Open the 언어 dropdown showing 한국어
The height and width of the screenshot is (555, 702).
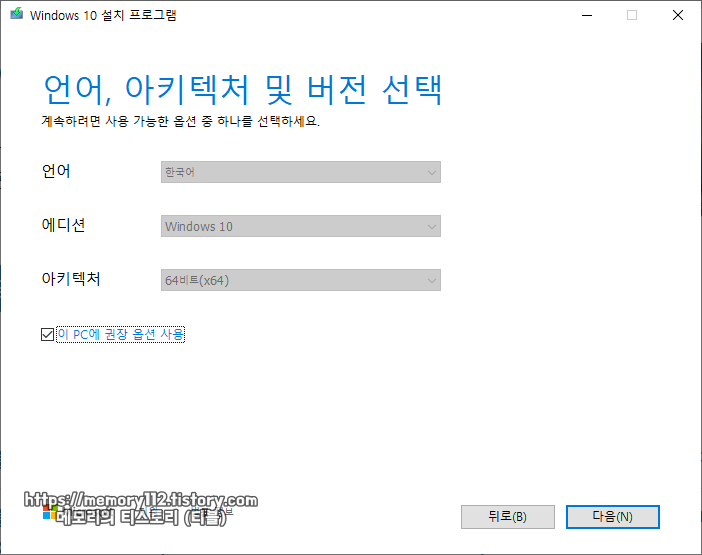301,172
